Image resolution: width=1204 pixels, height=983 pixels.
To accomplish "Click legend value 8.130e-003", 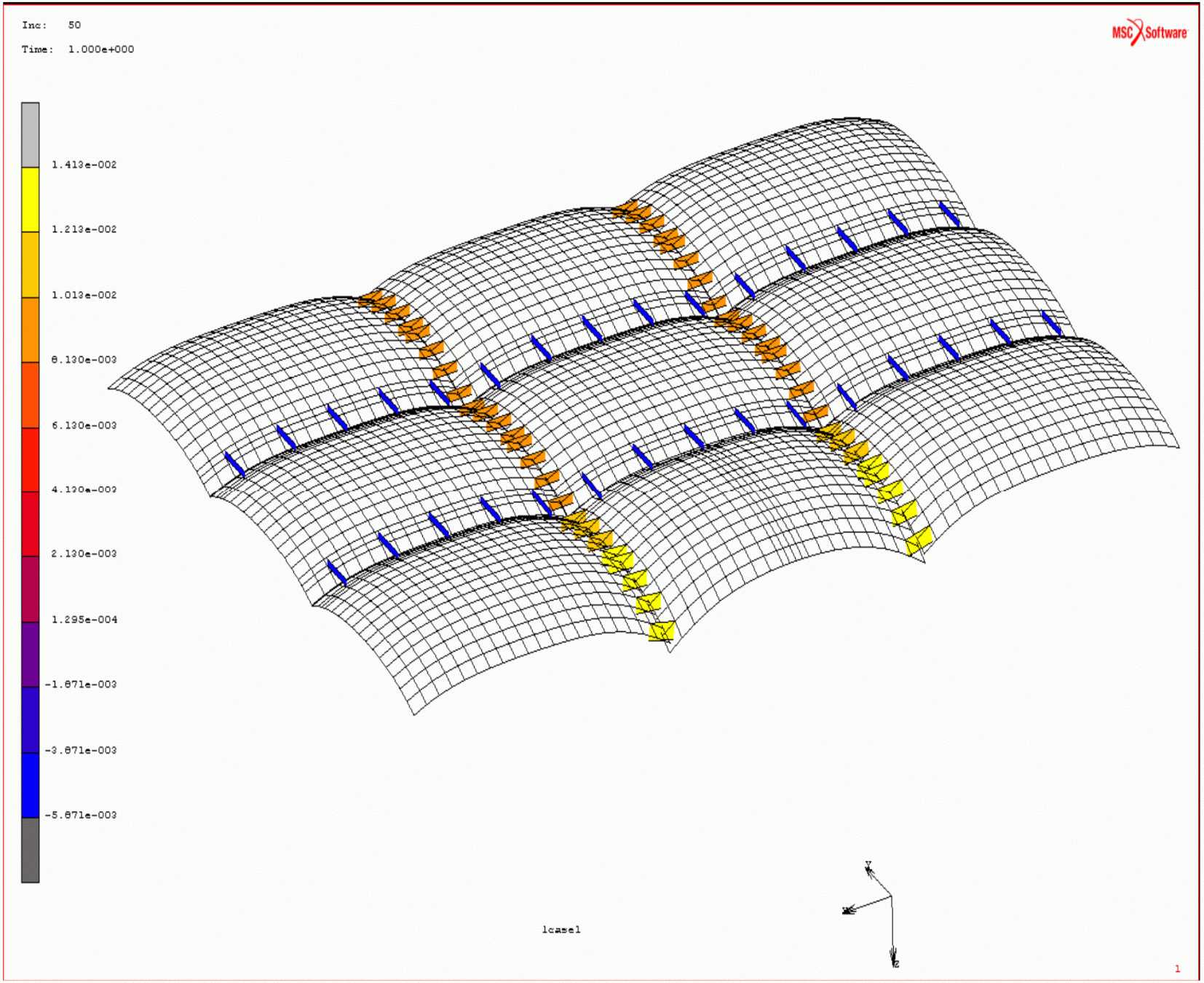I will point(84,360).
